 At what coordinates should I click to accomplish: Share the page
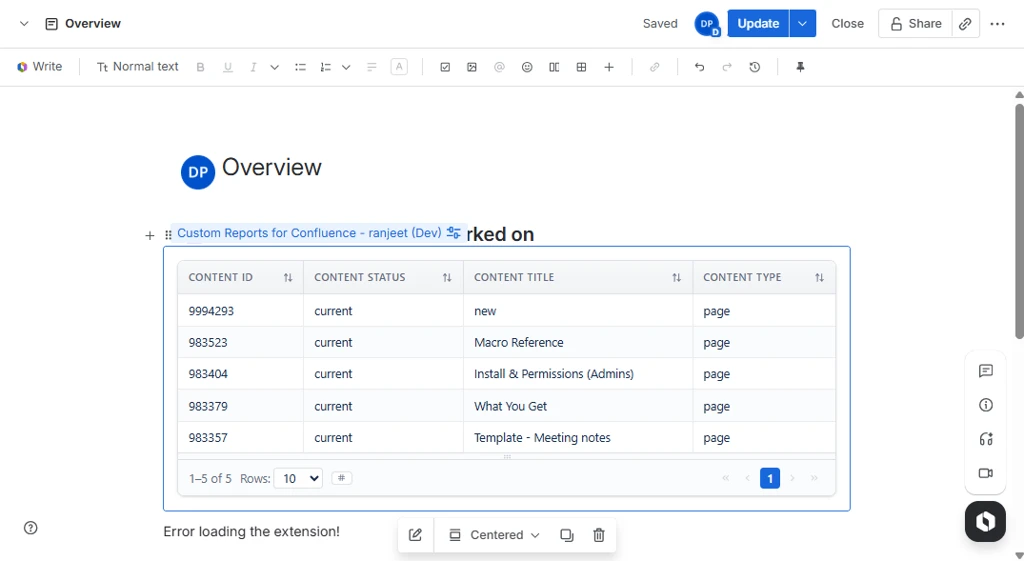click(x=916, y=24)
